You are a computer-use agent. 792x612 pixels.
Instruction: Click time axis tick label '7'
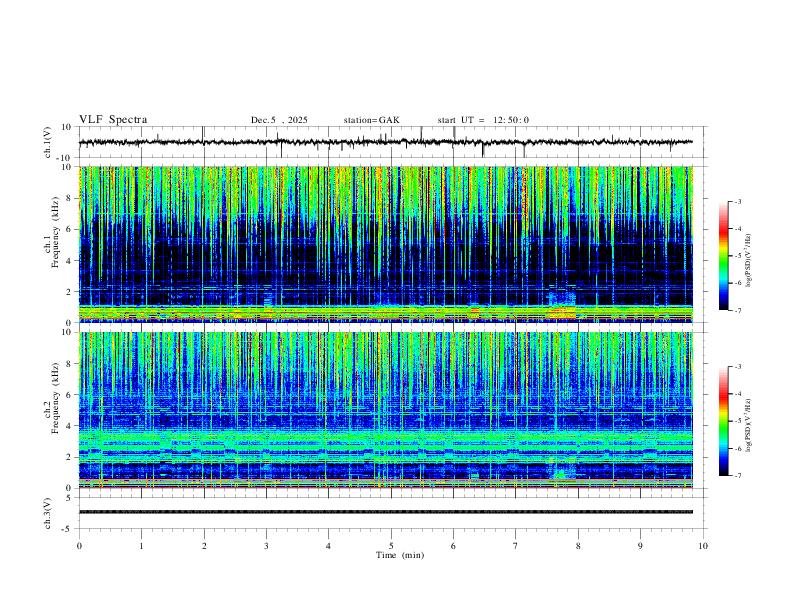[516, 546]
